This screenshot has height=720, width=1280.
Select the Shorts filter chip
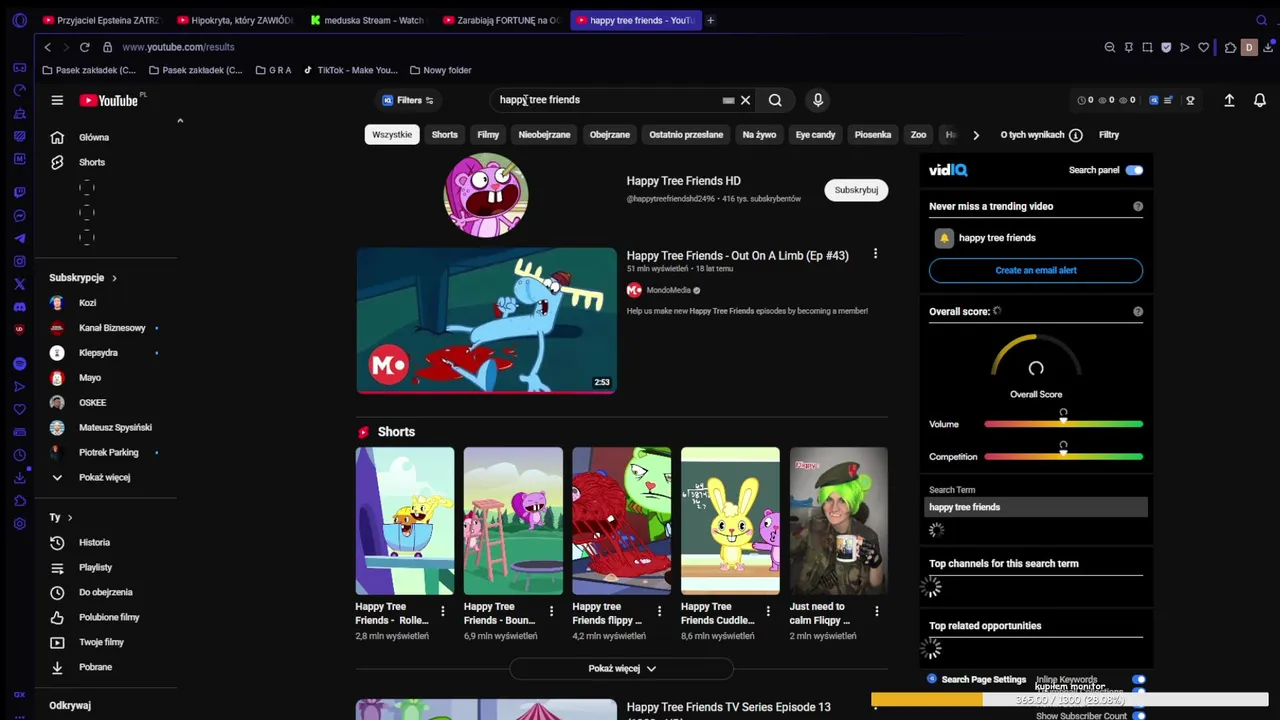pyautogui.click(x=445, y=134)
